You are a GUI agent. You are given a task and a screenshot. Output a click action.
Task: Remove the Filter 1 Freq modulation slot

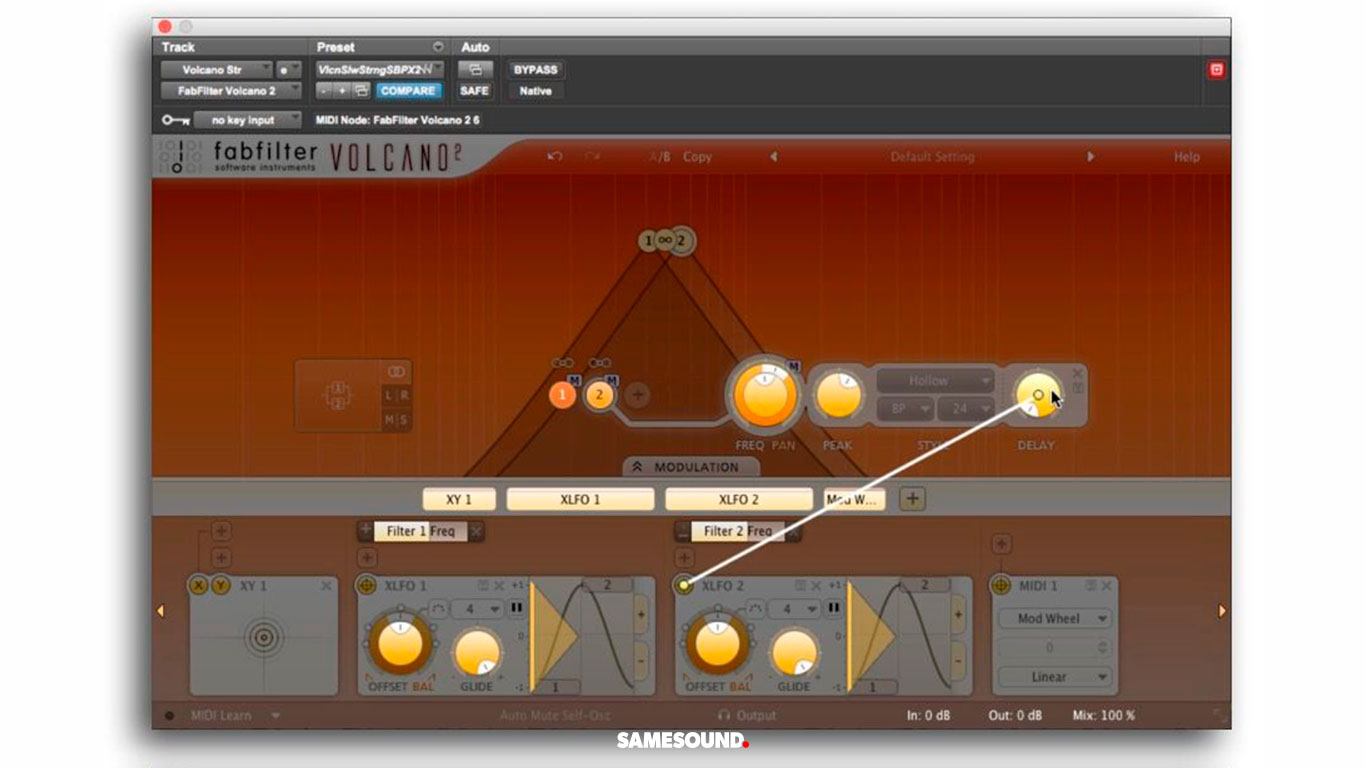tap(477, 532)
